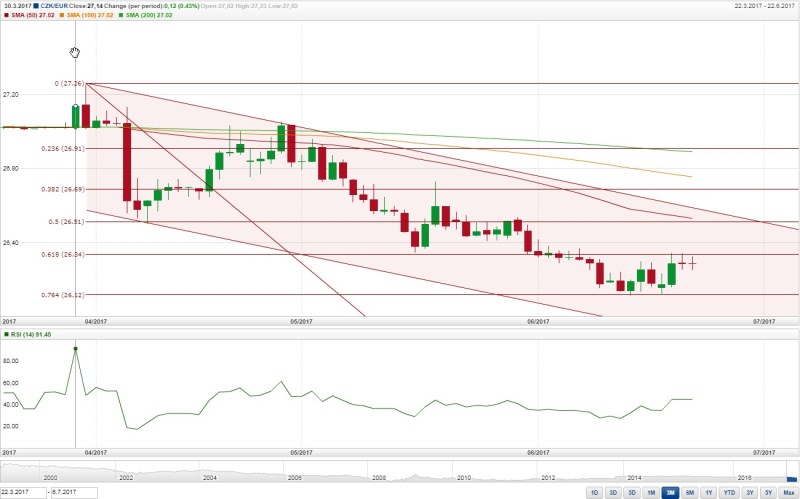
Task: Select the 1D time range
Action: 594,493
